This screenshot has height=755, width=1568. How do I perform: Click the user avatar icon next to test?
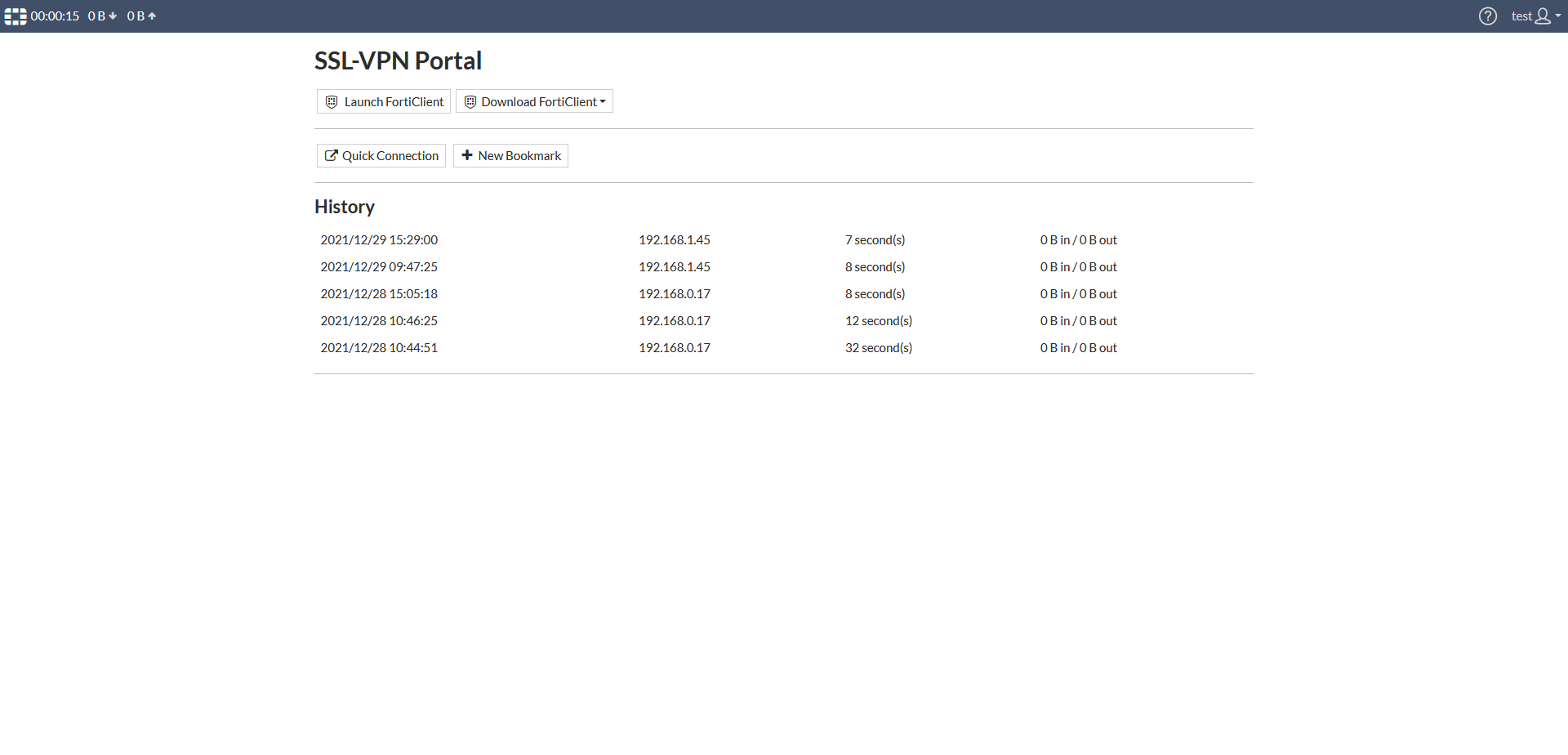pos(1542,16)
